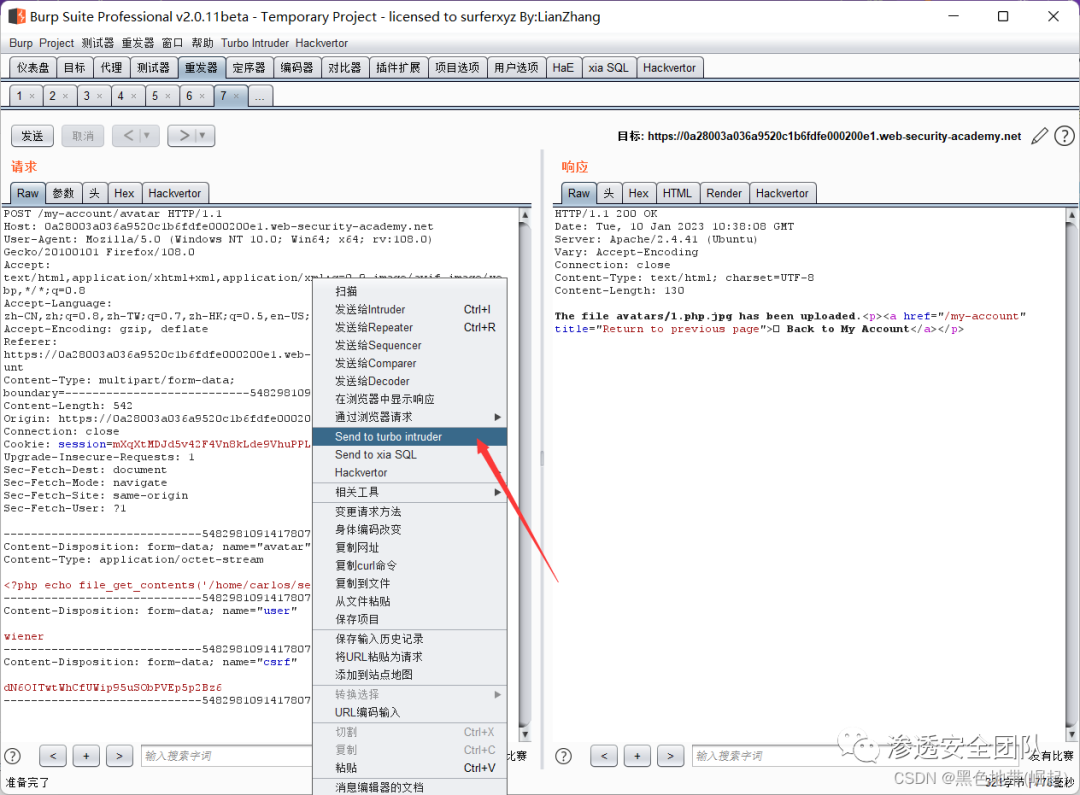
Task: Open the Repeater help question-mark icon
Action: pos(1064,136)
